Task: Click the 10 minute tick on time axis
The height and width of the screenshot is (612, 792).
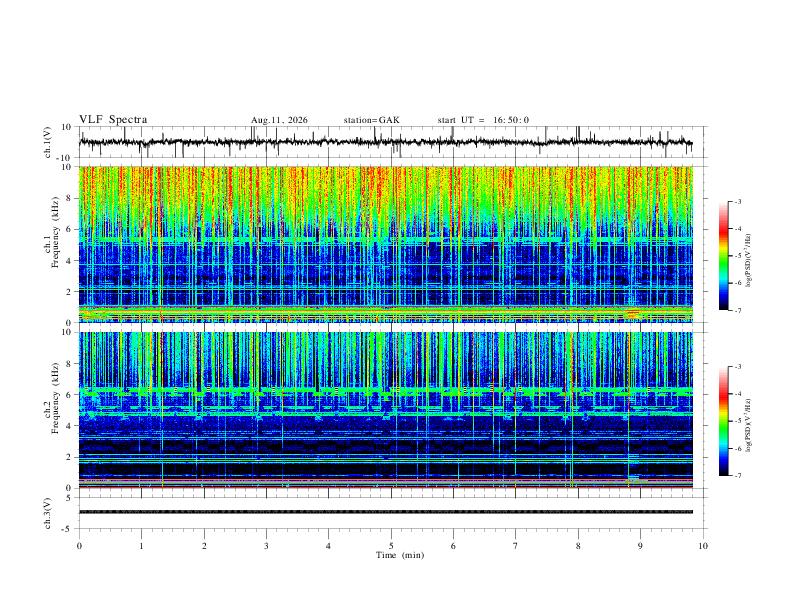Action: (x=703, y=546)
